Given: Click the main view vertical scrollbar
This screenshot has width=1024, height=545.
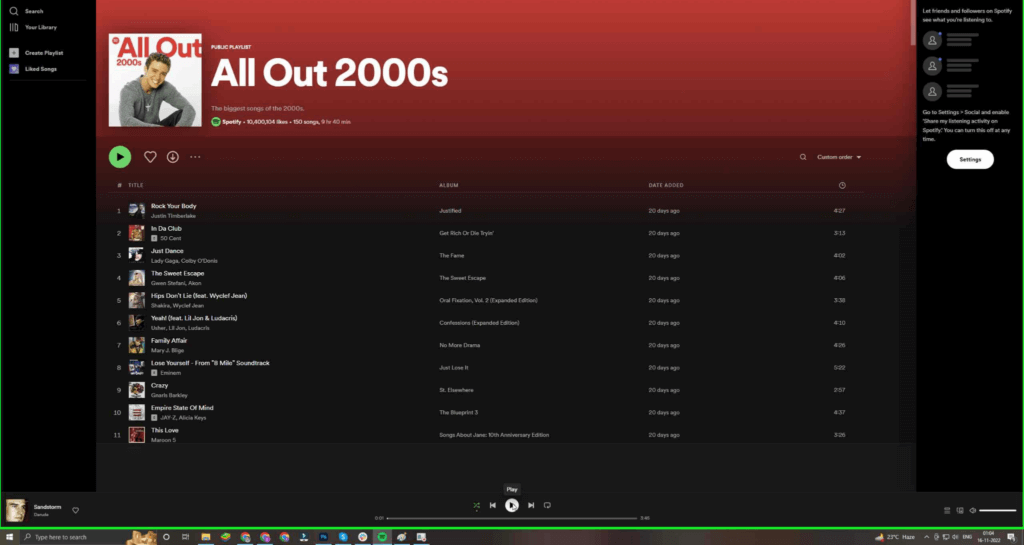Looking at the screenshot, I should coord(912,23).
